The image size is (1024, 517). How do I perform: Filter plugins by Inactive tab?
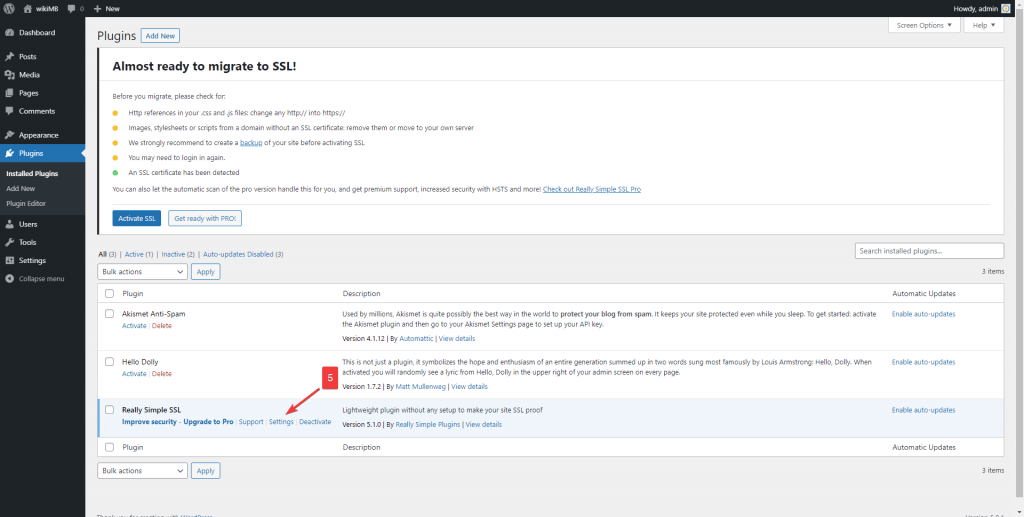pos(177,254)
